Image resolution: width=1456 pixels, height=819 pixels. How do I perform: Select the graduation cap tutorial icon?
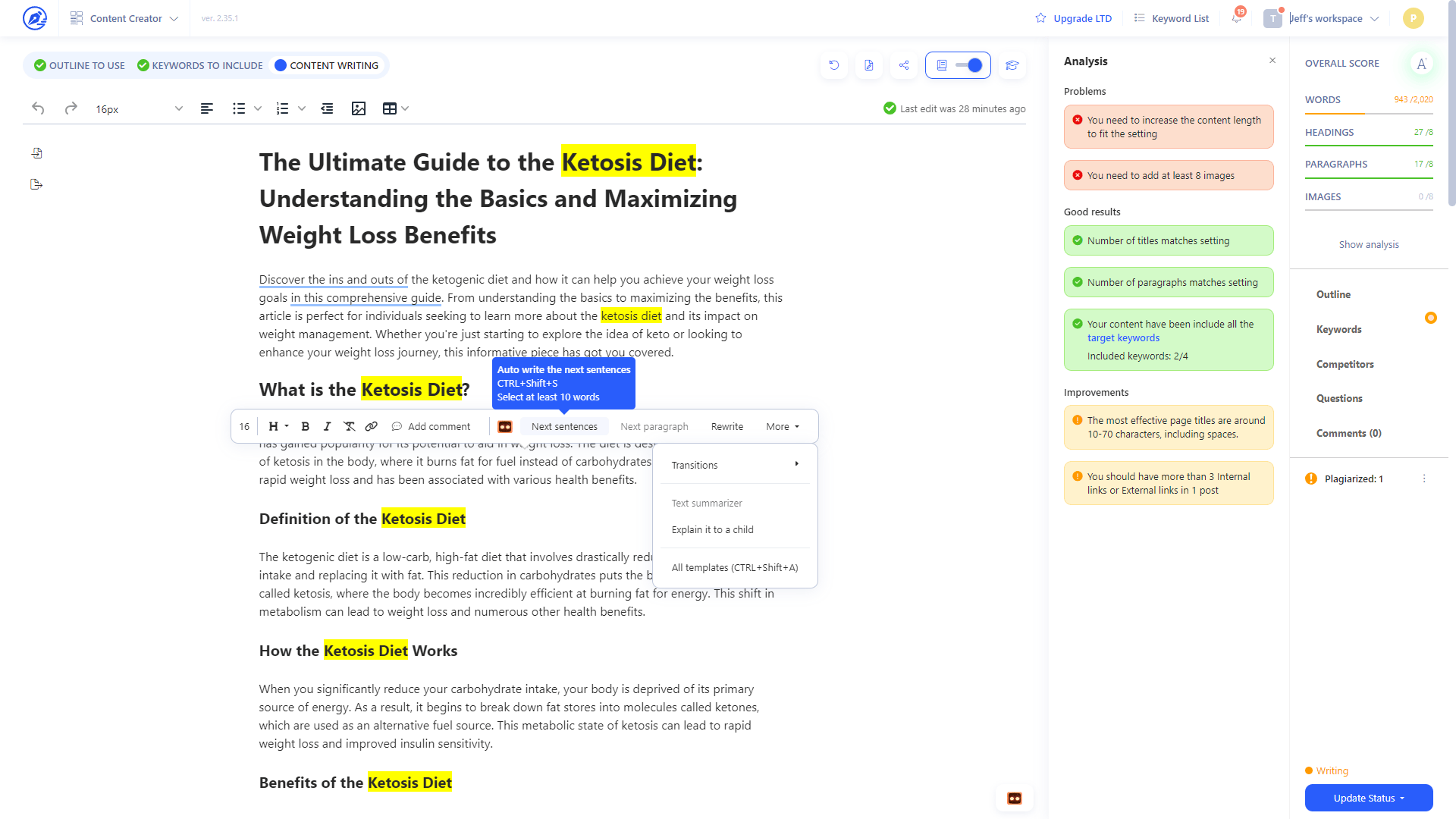[x=1012, y=65]
